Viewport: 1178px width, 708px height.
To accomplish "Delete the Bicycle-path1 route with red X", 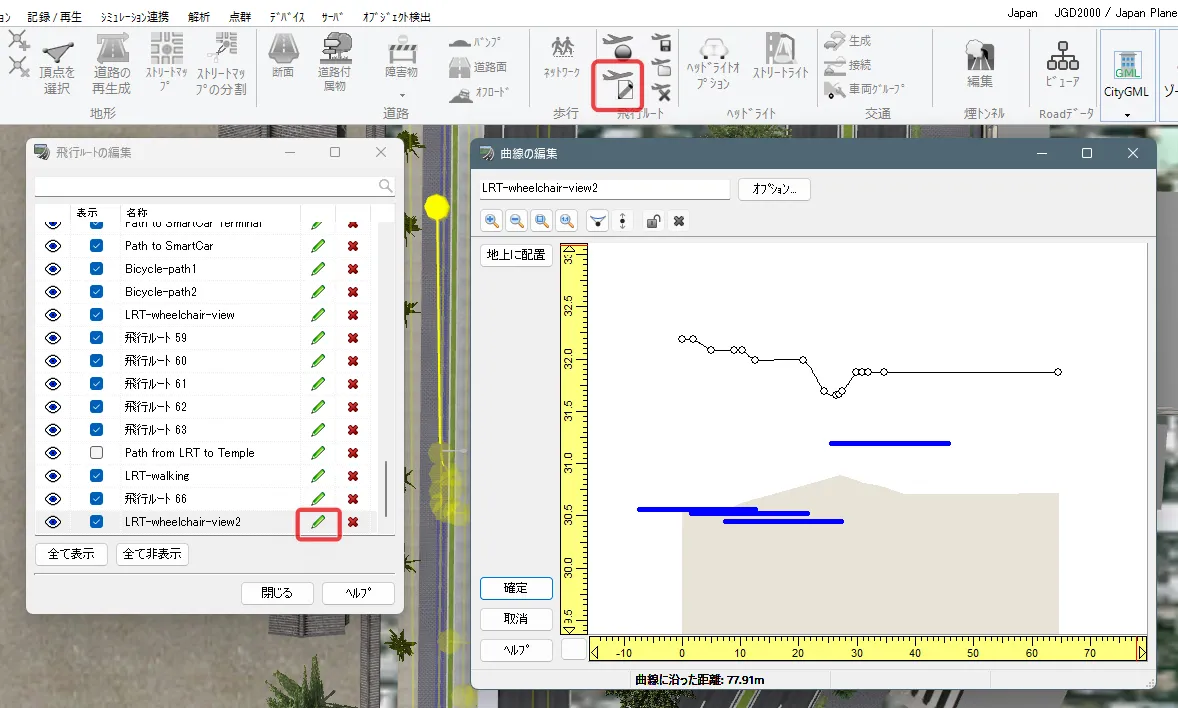I will (x=353, y=269).
